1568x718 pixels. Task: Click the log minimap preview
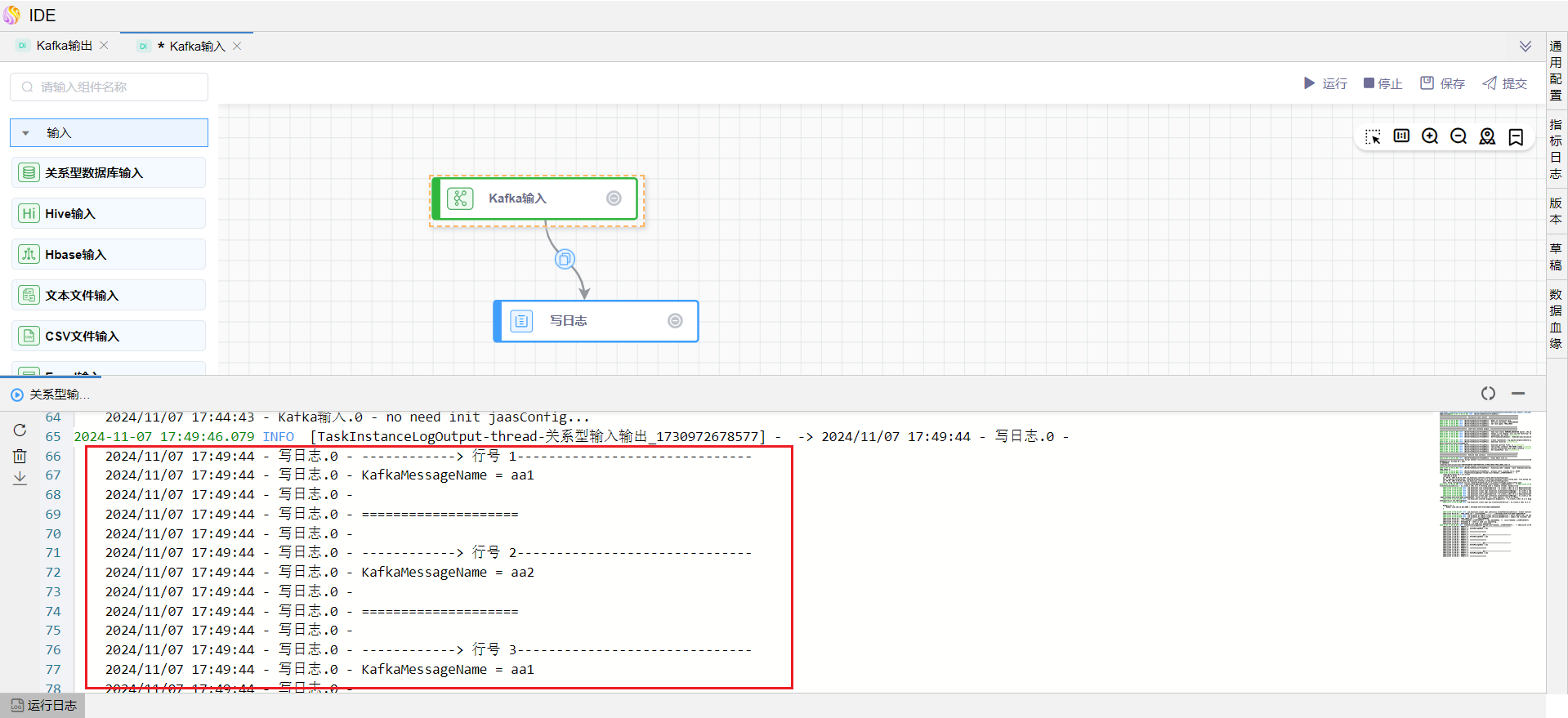pyautogui.click(x=1485, y=484)
